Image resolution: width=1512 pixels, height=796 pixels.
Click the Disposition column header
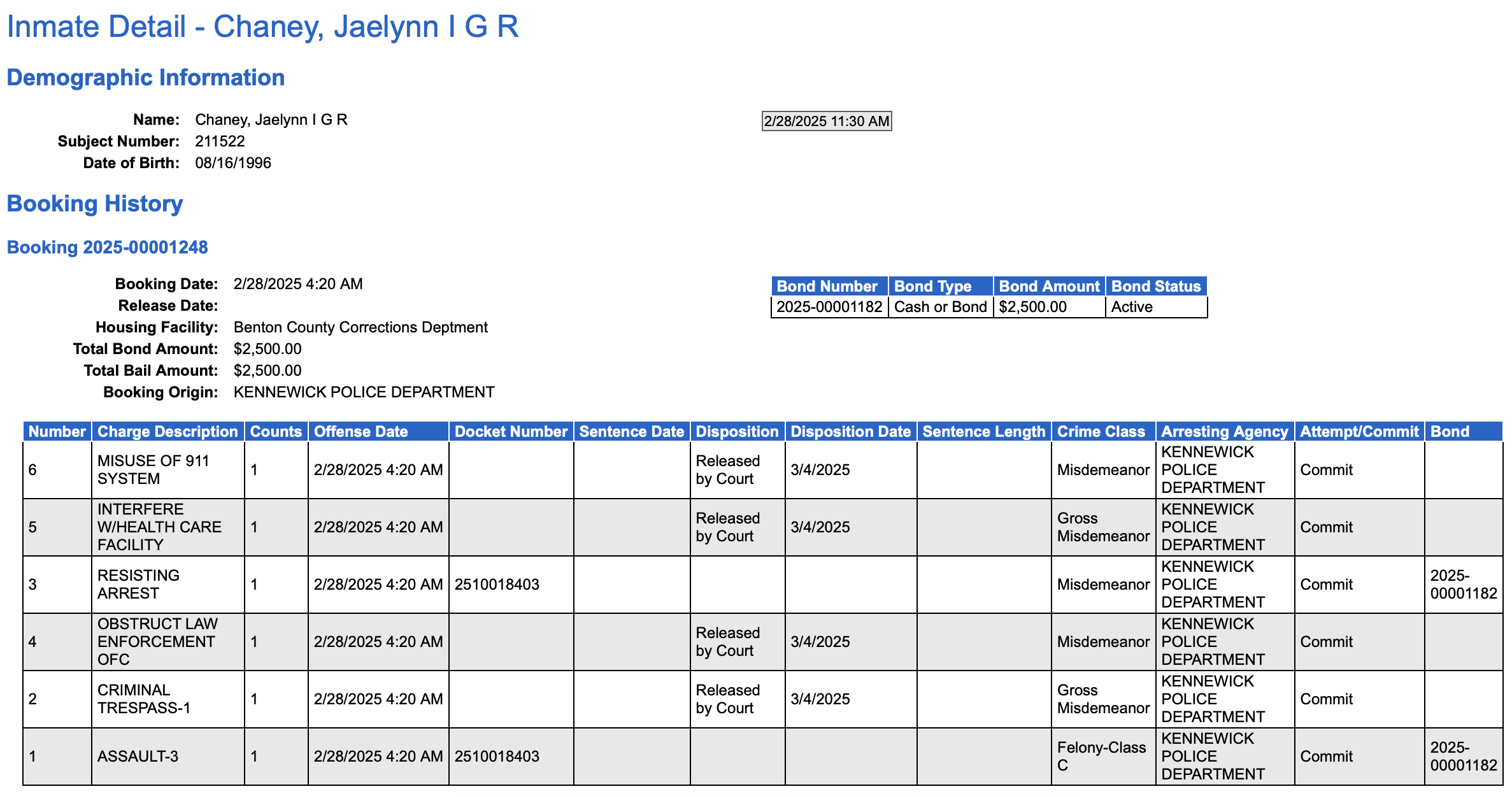[x=738, y=432]
